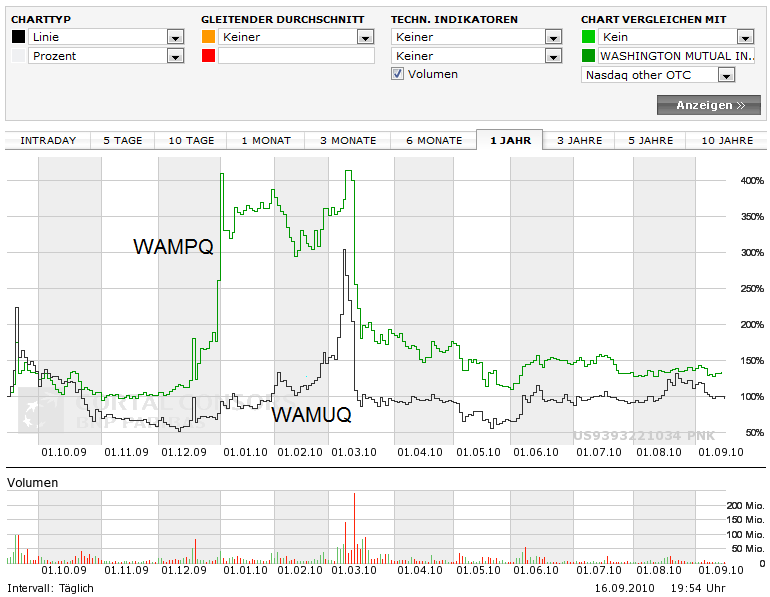The image size is (770, 597).
Task: Open the first technical indicator Keiner dropdown
Action: [x=477, y=37]
